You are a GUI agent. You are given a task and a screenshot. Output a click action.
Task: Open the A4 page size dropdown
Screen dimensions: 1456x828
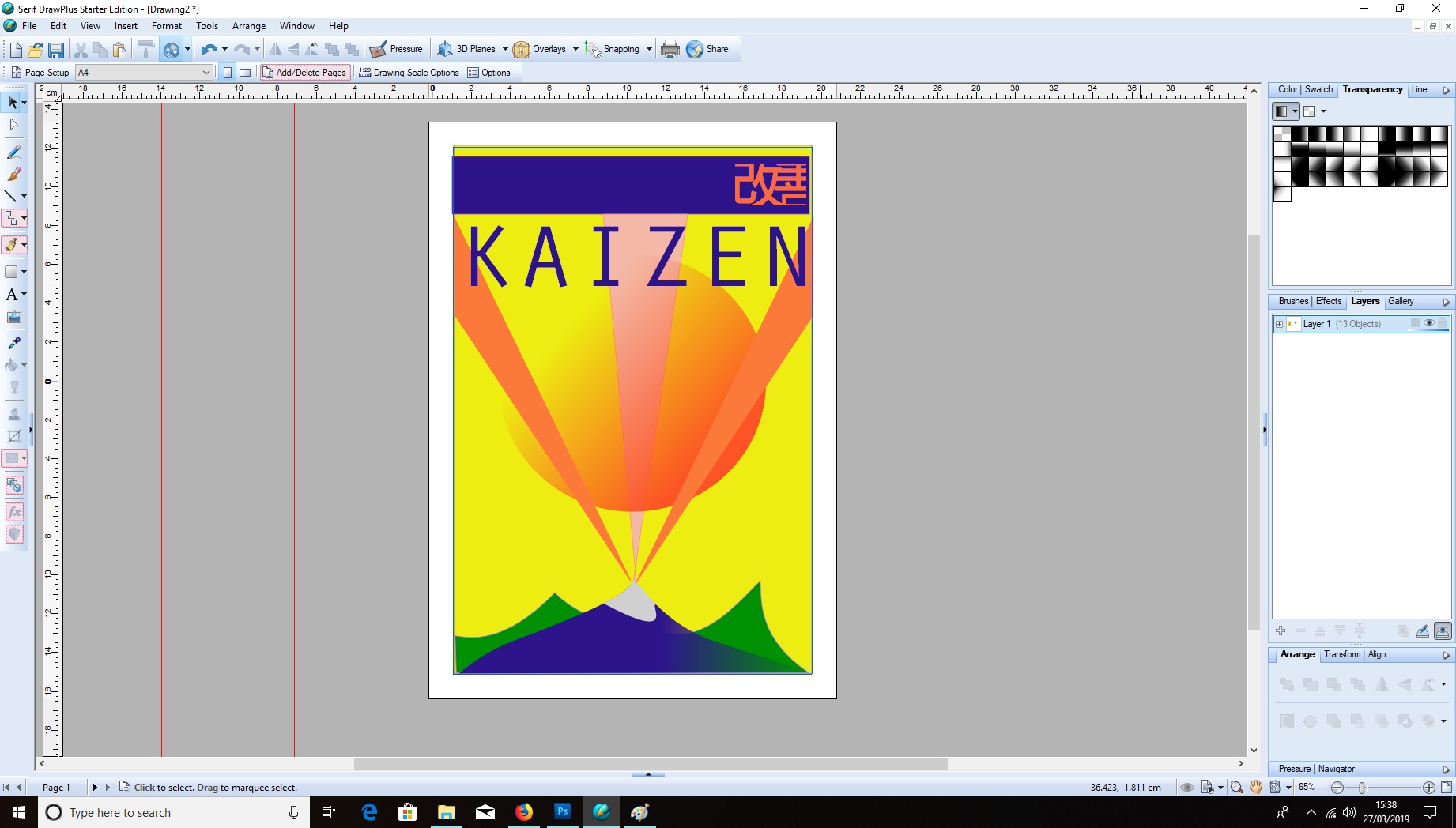[206, 73]
